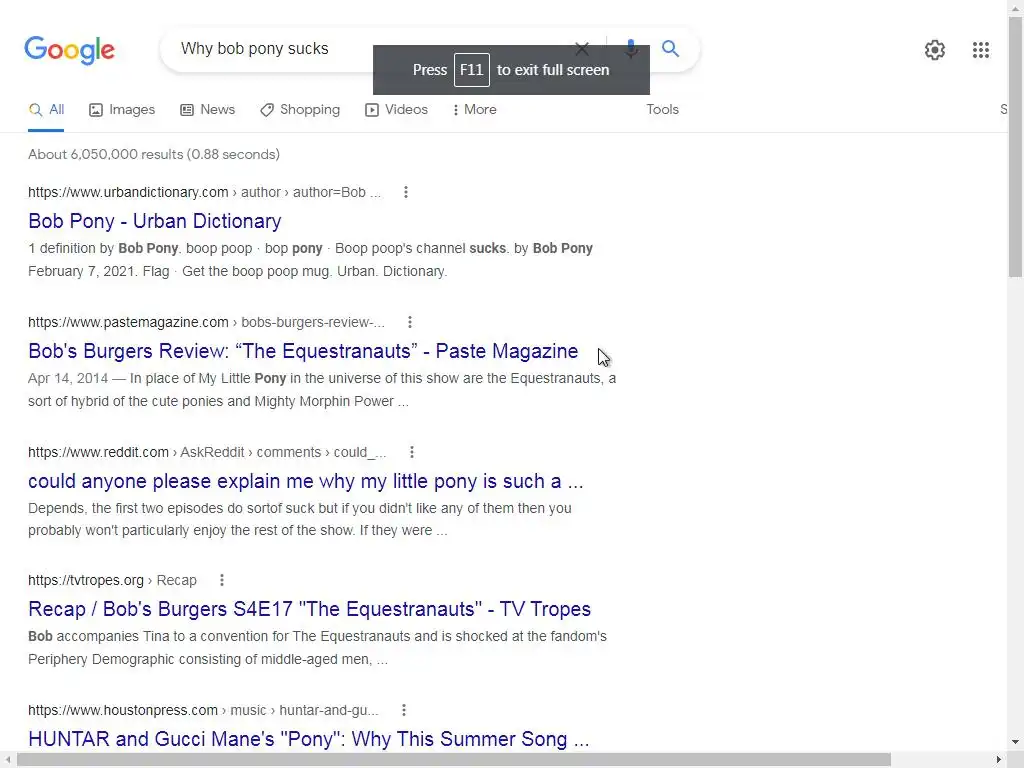Open the 'could anyone please explain' Reddit link
The height and width of the screenshot is (768, 1024).
click(x=306, y=481)
